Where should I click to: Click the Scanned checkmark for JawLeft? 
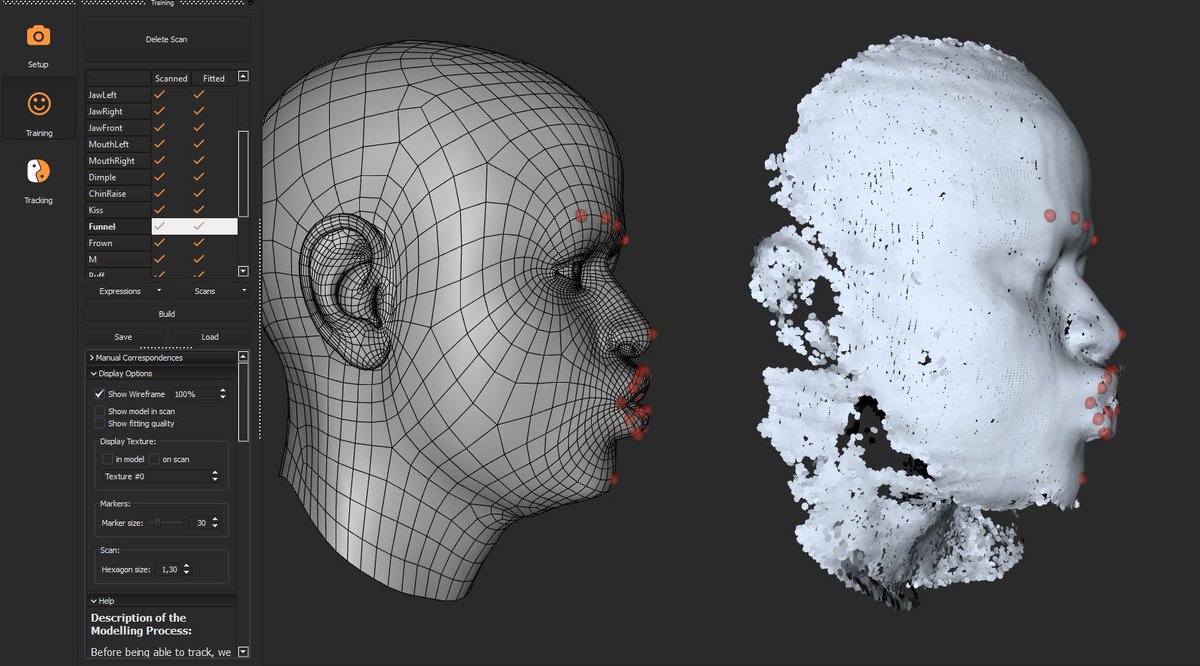(x=159, y=94)
